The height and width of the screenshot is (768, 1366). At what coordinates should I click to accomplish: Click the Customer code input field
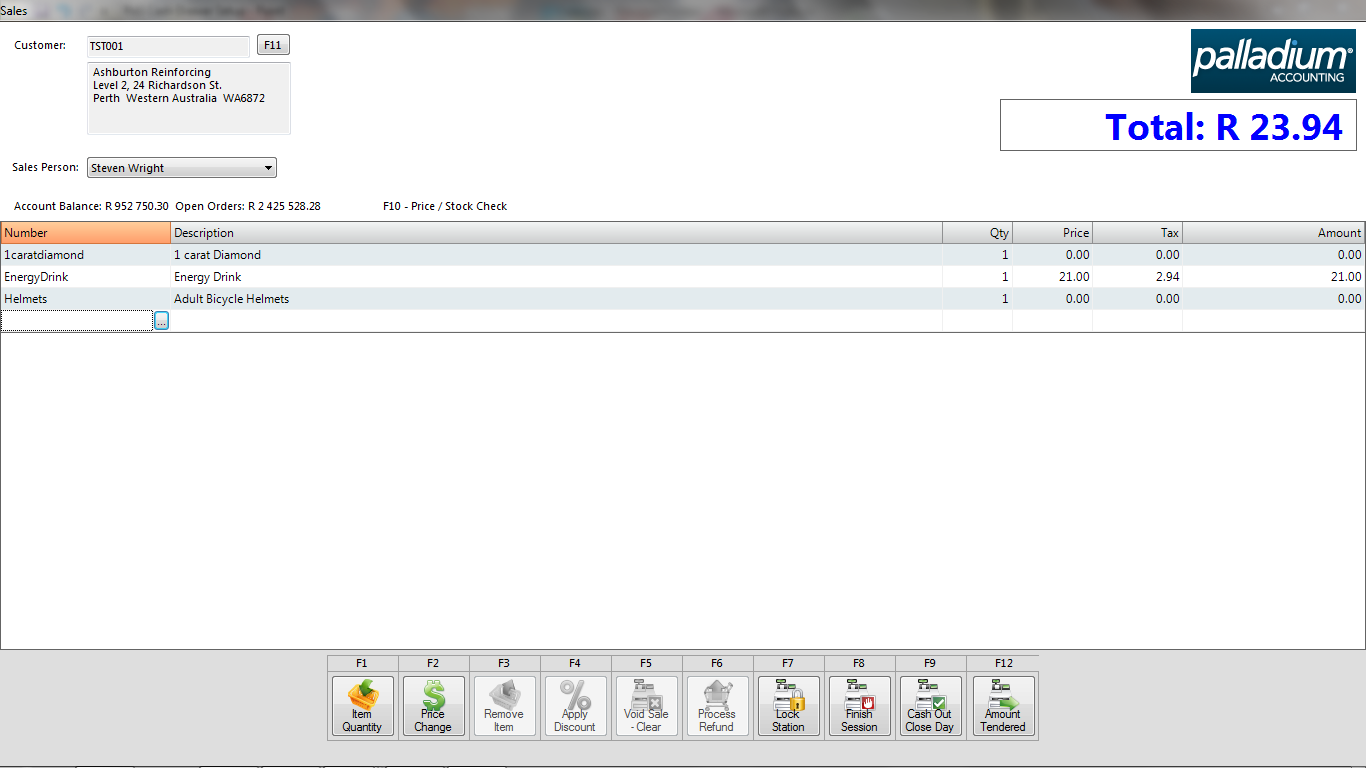(168, 47)
